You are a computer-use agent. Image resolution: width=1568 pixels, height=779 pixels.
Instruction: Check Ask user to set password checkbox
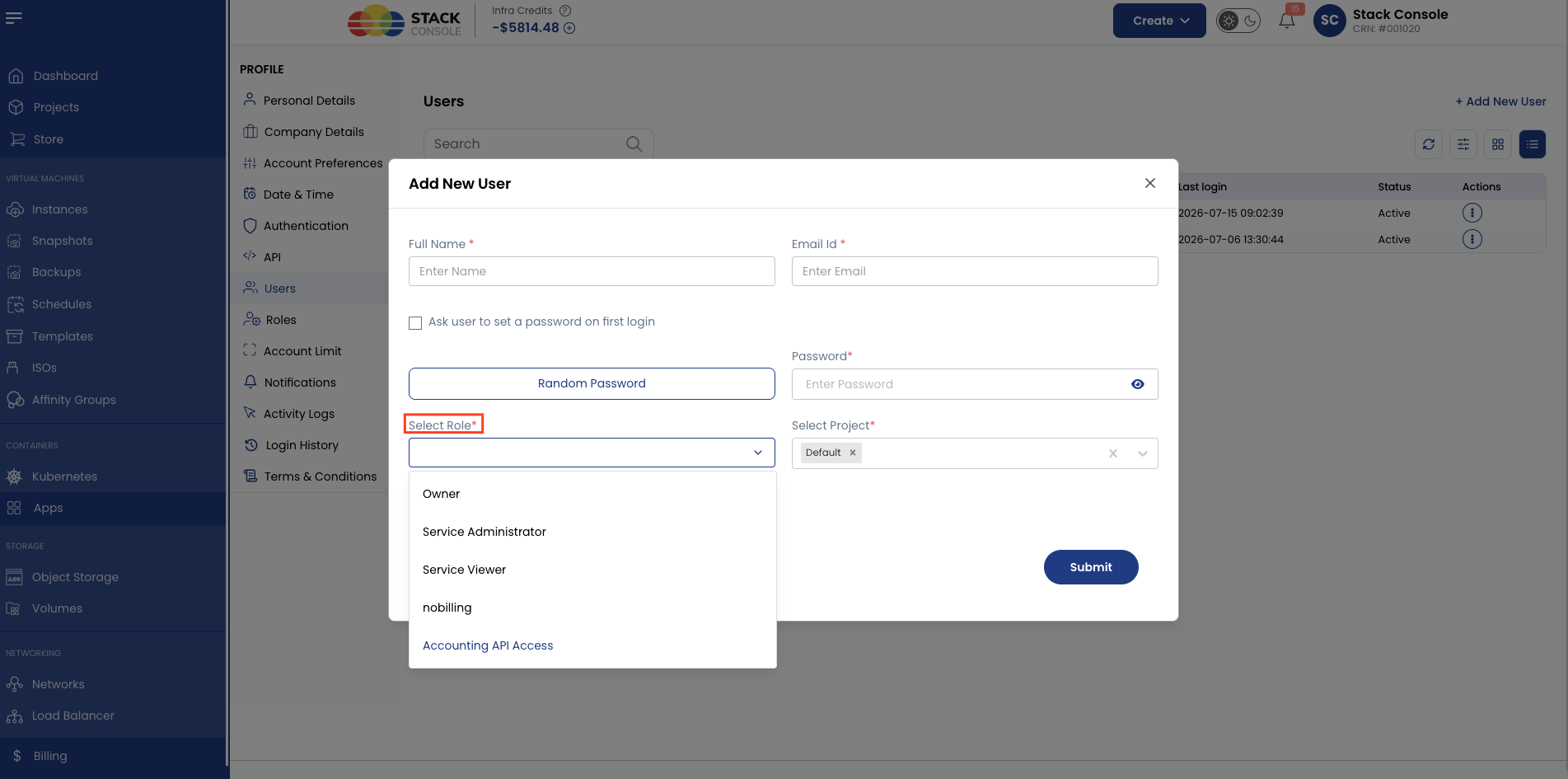(x=415, y=322)
